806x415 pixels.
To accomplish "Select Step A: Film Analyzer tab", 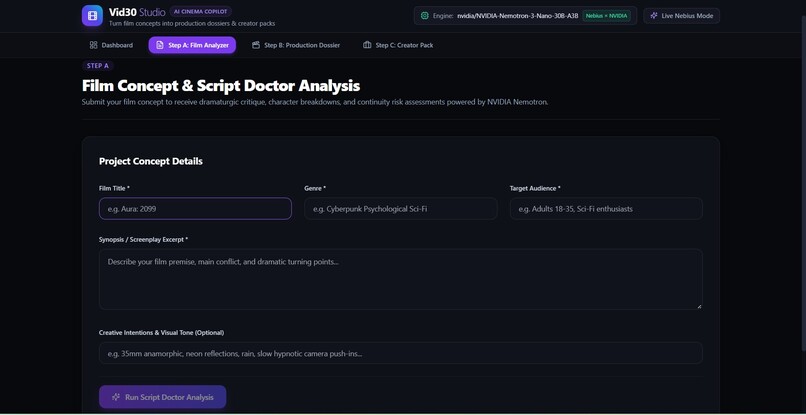I will (192, 45).
